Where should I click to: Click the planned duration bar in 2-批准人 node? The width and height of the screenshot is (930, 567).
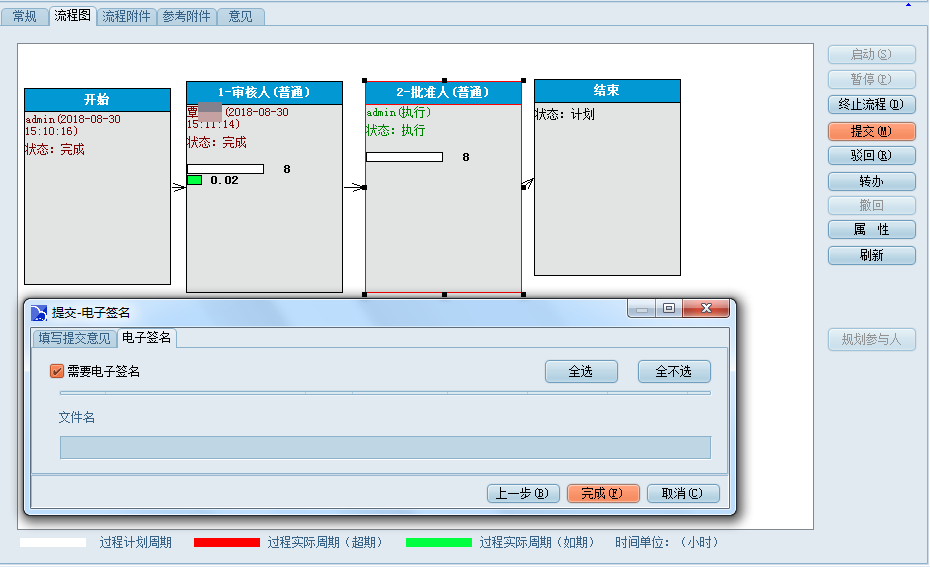[x=405, y=157]
